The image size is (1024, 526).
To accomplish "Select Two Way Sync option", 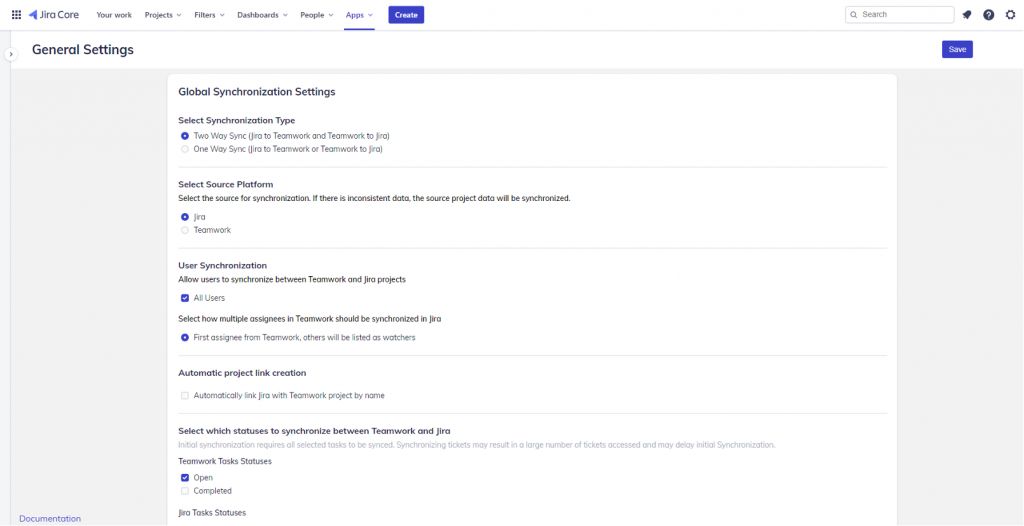I will pyautogui.click(x=185, y=135).
